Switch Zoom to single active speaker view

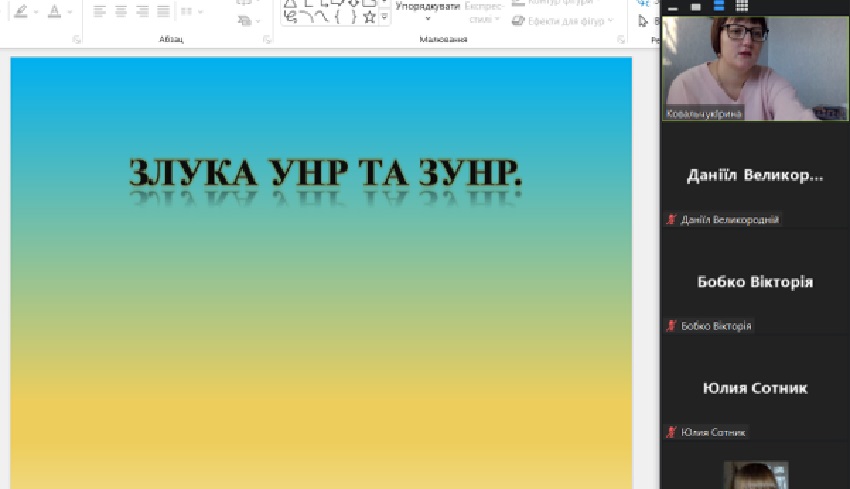click(x=696, y=7)
